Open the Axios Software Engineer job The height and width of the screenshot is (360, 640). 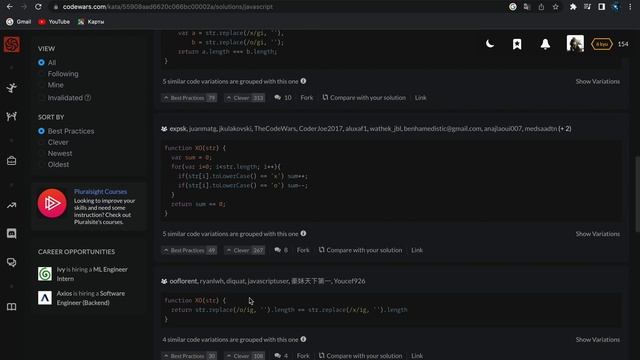pos(91,298)
